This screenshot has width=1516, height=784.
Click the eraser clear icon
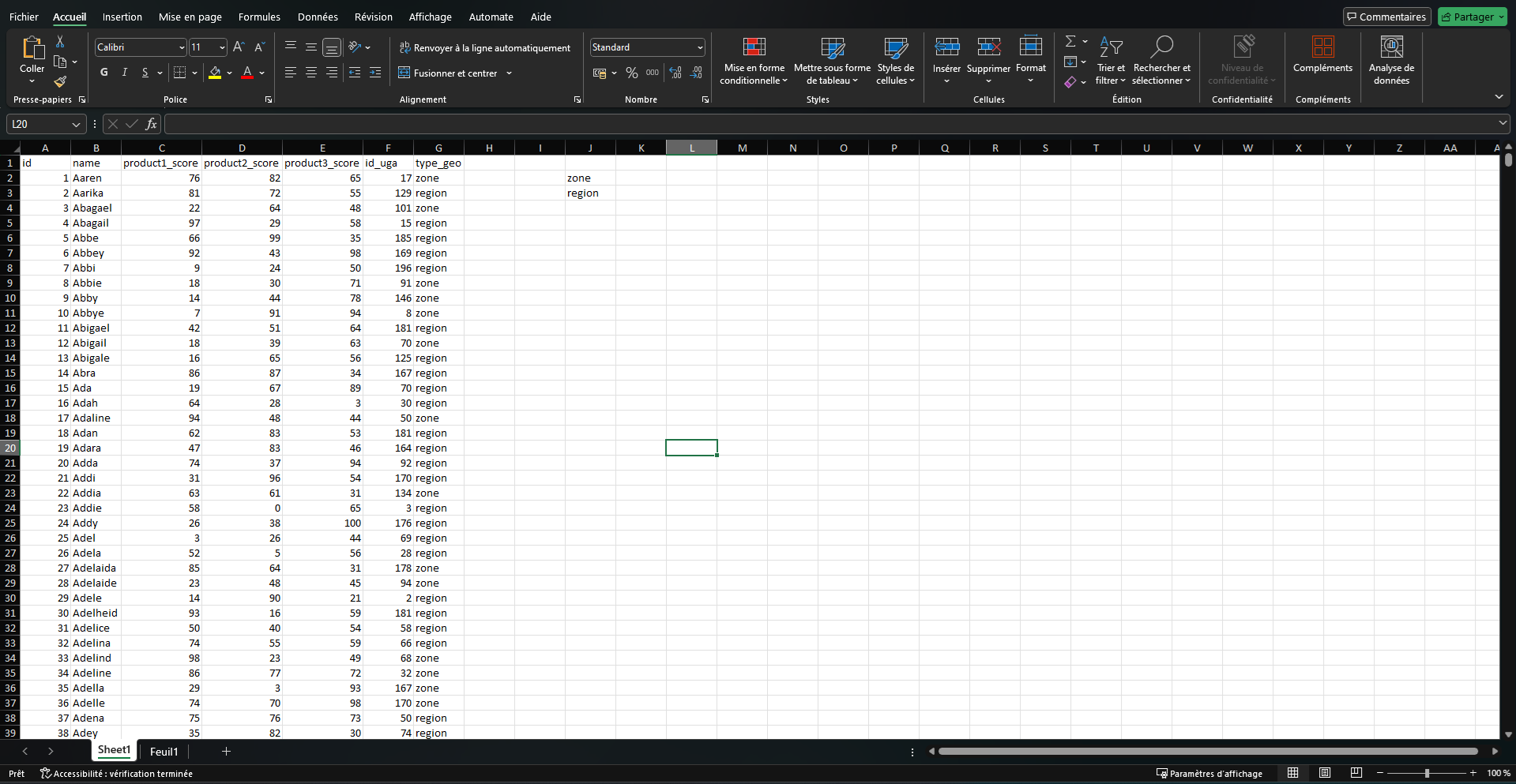click(1070, 82)
